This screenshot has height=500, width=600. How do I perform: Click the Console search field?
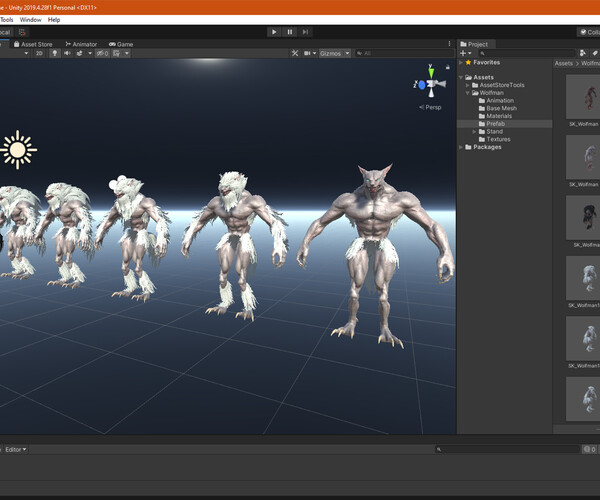507,450
